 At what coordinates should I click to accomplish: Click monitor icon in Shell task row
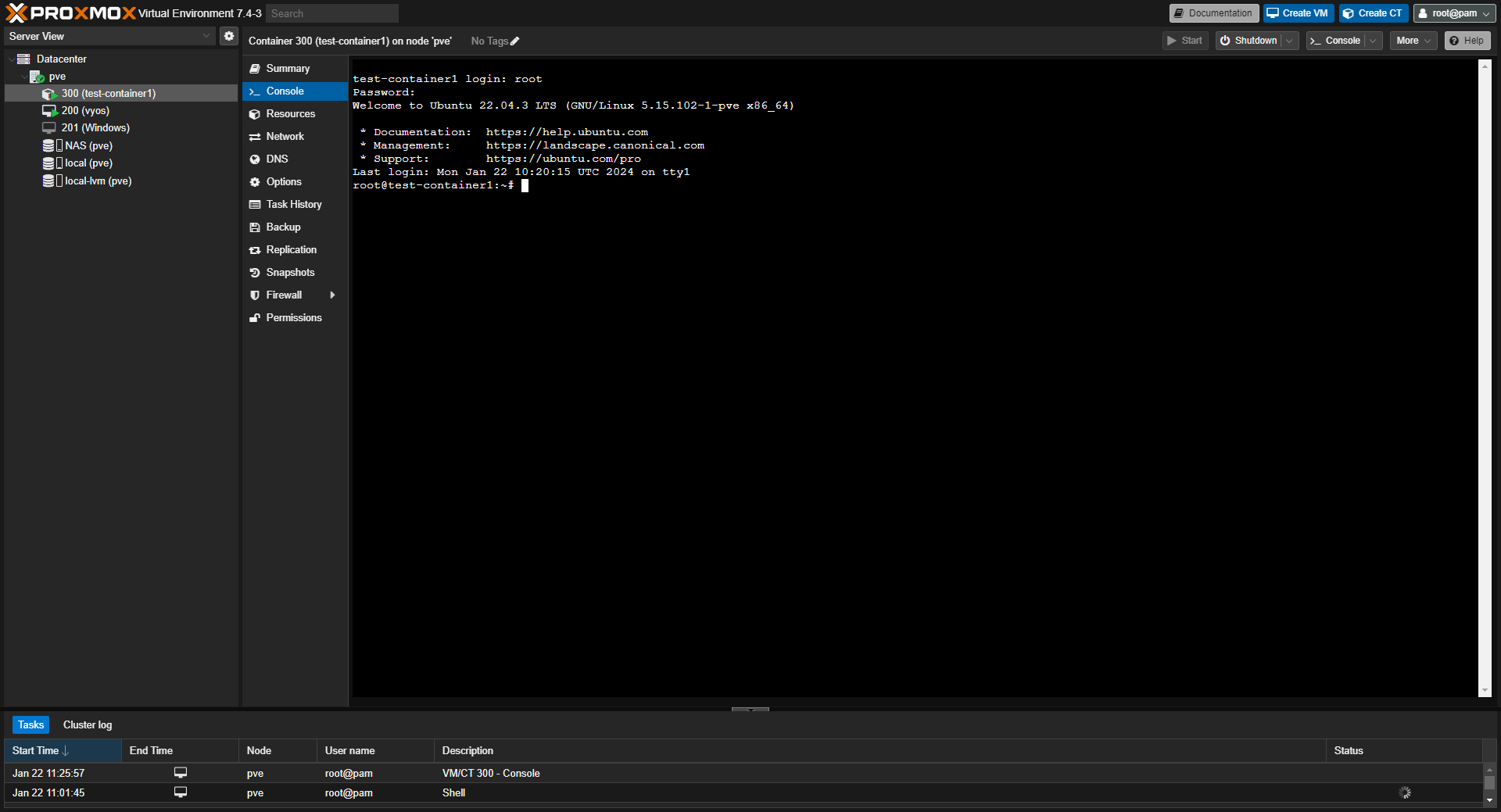(x=181, y=792)
